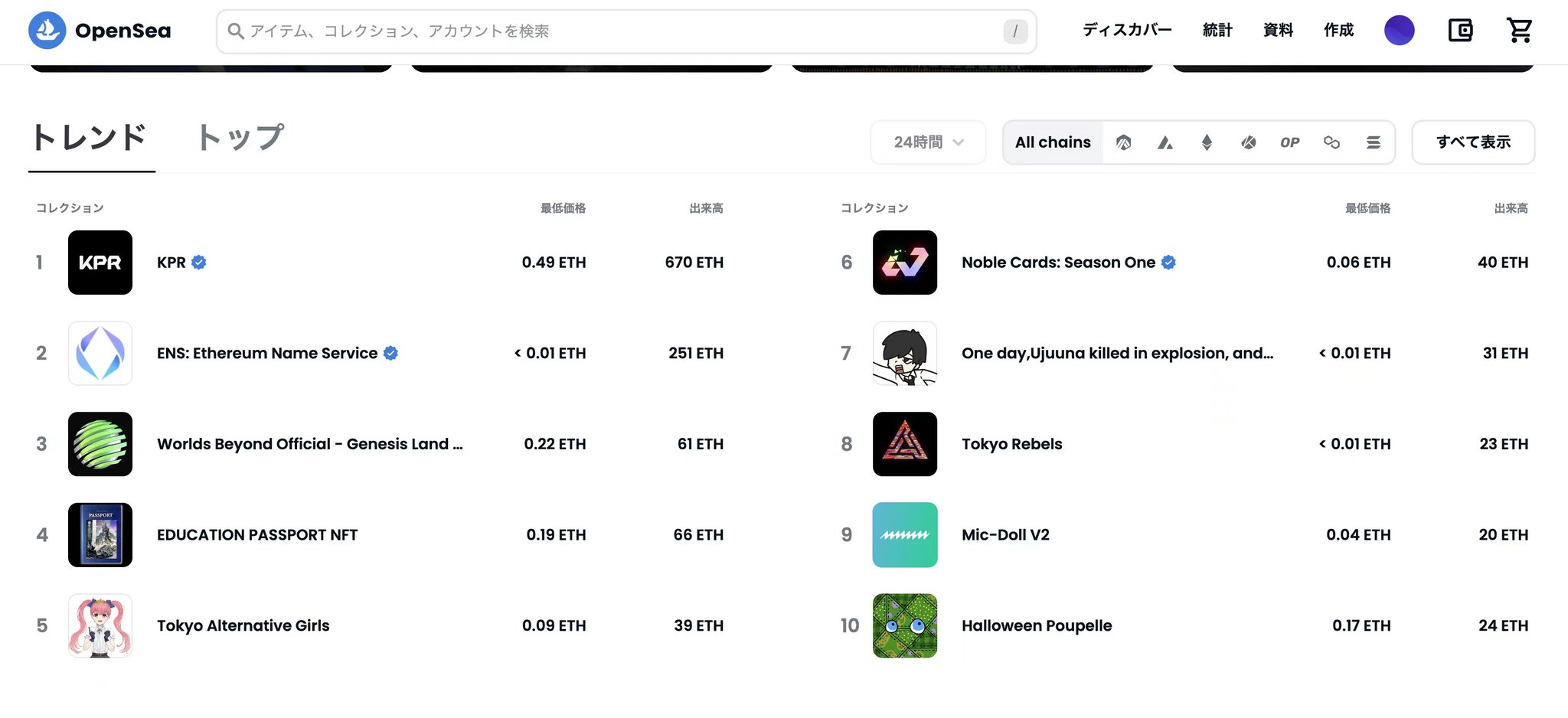Click KPR's volume value 670 ETH
The width and height of the screenshot is (1568, 718).
(694, 263)
